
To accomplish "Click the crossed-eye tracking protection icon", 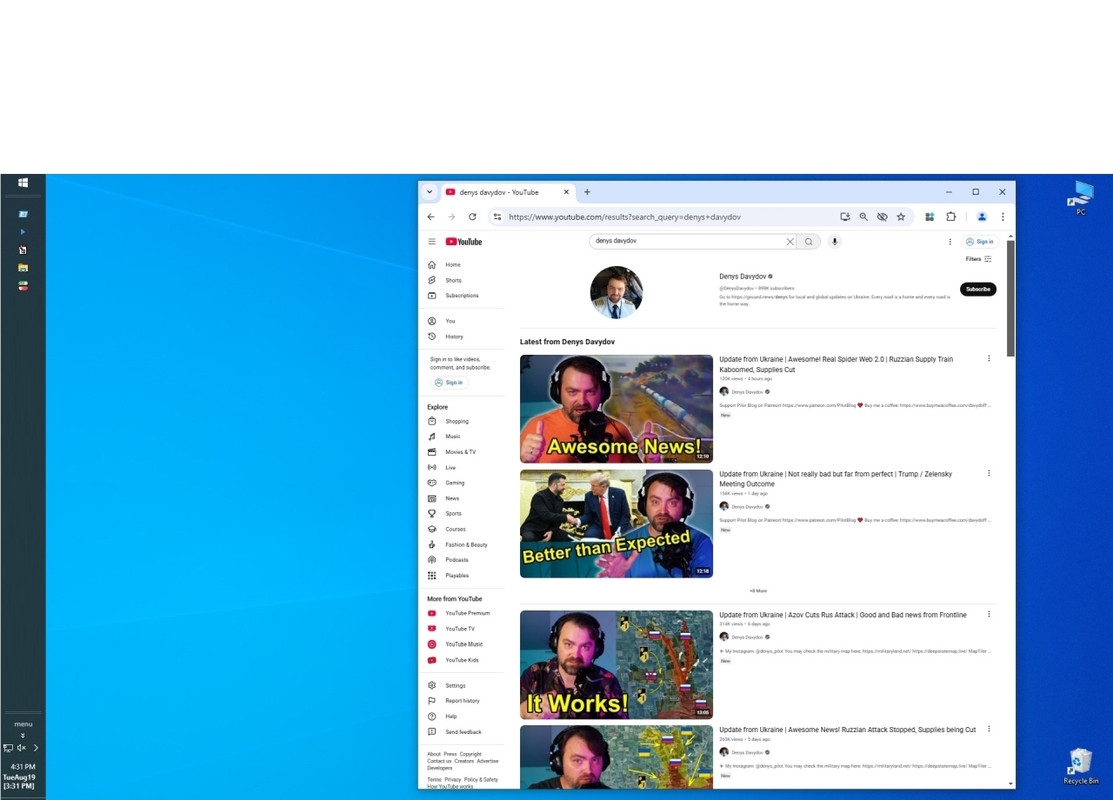I will pos(882,217).
